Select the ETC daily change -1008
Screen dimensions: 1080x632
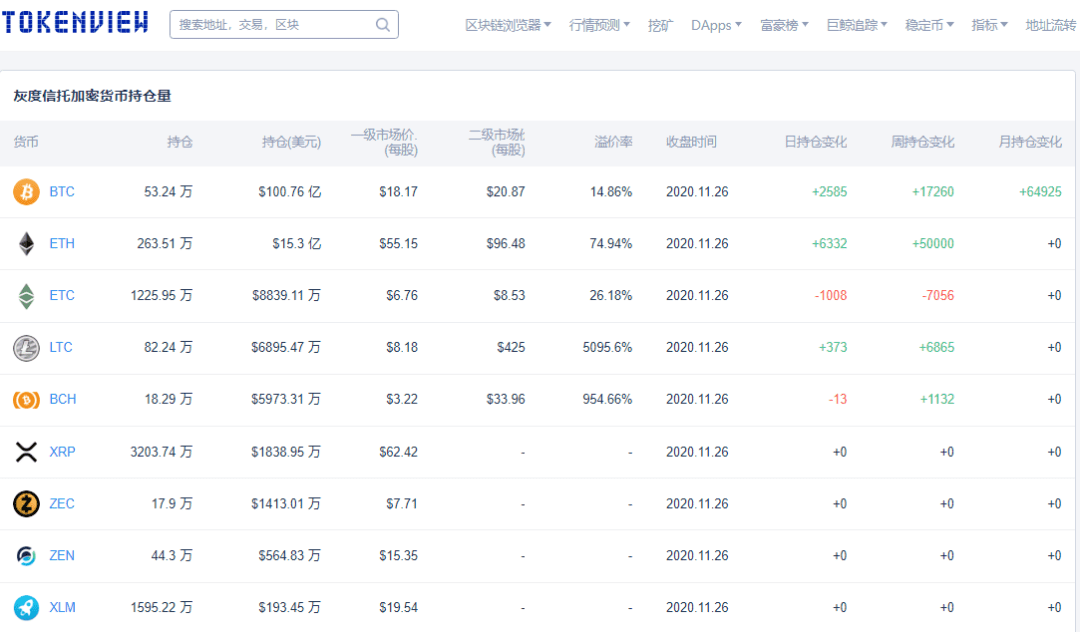[x=831, y=295]
